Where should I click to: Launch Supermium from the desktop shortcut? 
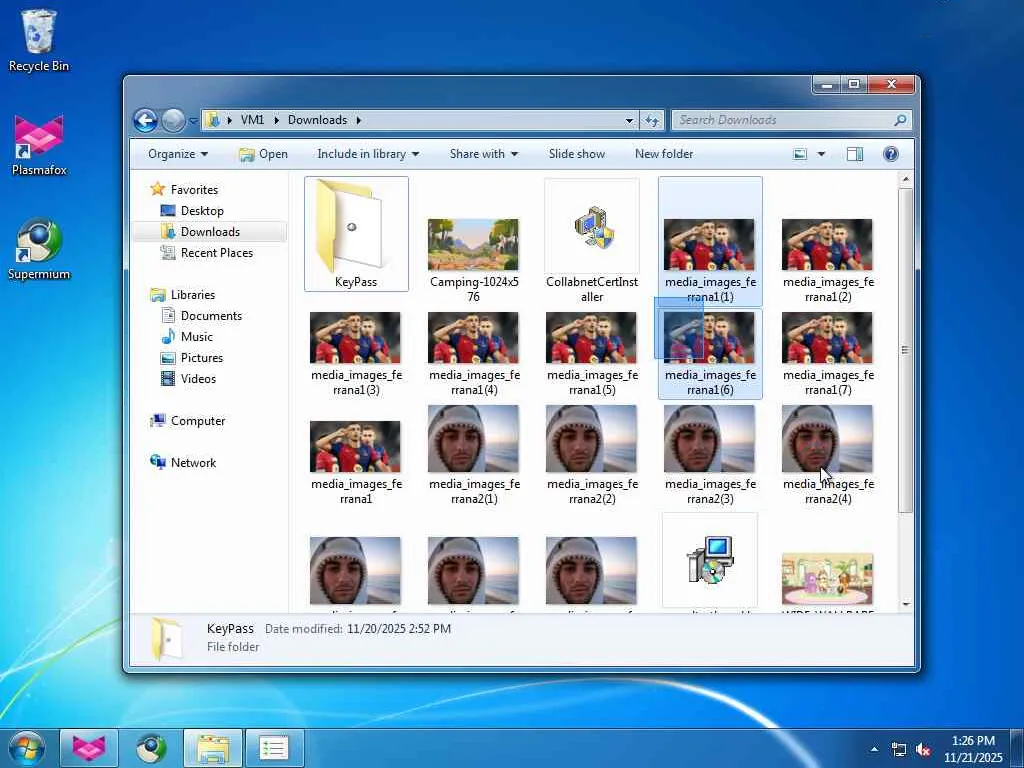[39, 249]
